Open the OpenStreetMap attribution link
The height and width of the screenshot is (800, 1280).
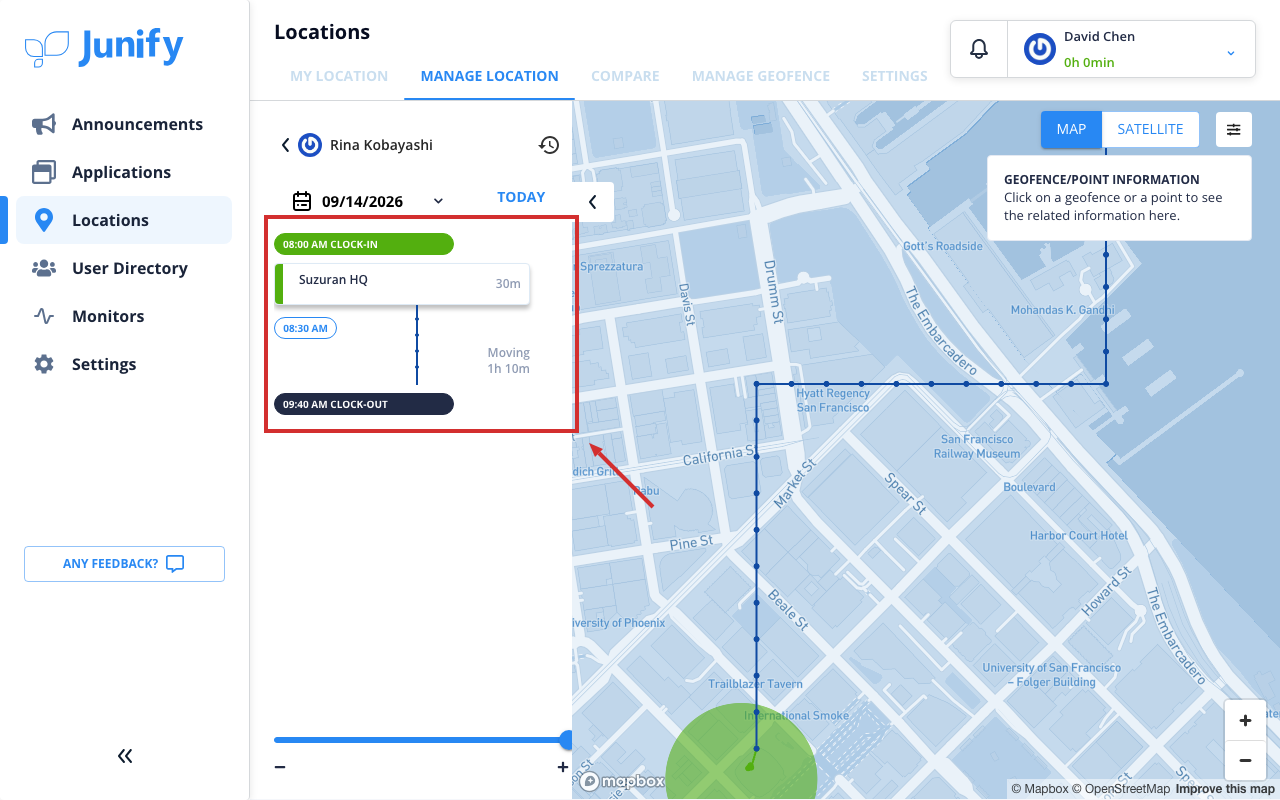(1121, 789)
